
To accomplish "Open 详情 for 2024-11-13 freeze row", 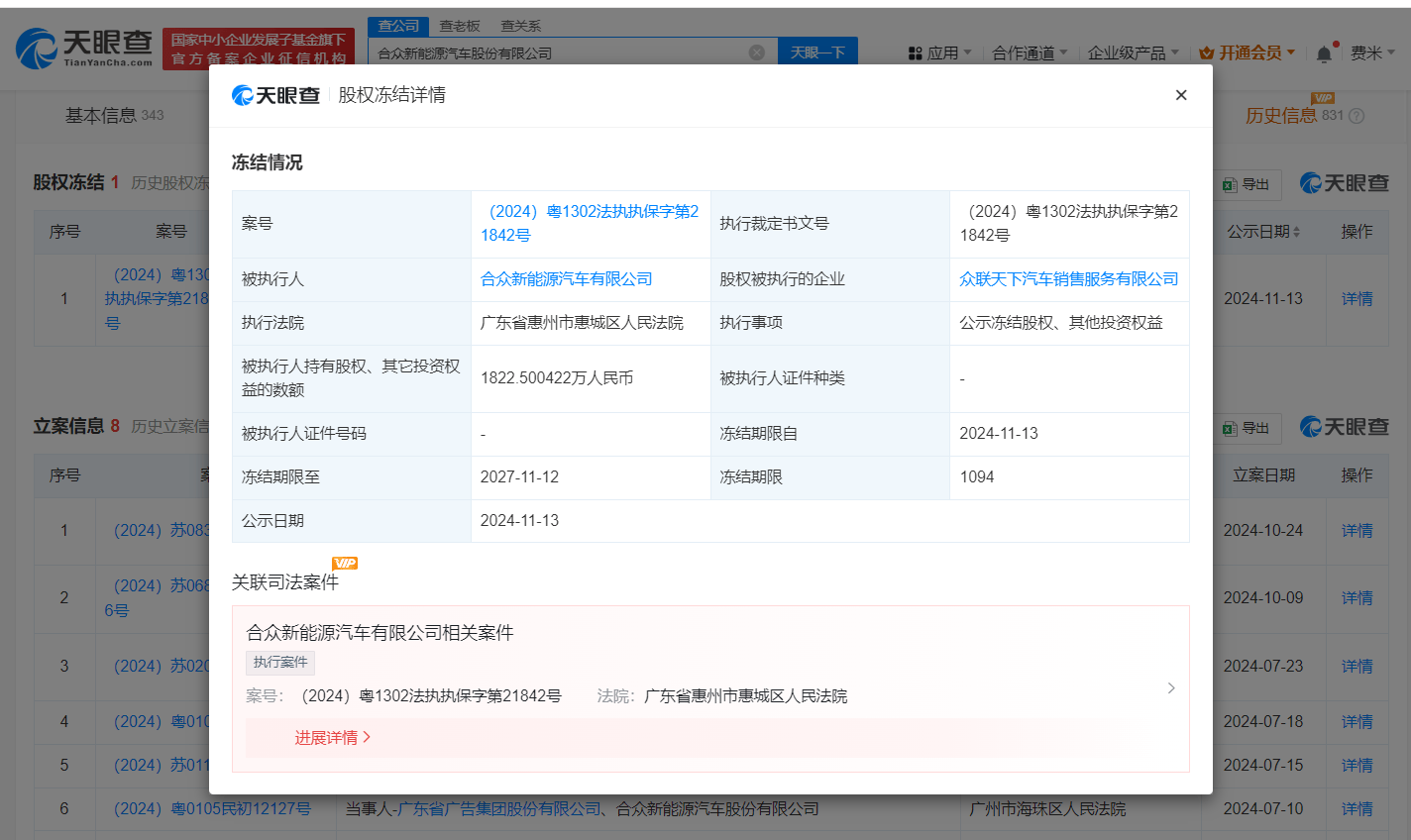I will pyautogui.click(x=1357, y=299).
